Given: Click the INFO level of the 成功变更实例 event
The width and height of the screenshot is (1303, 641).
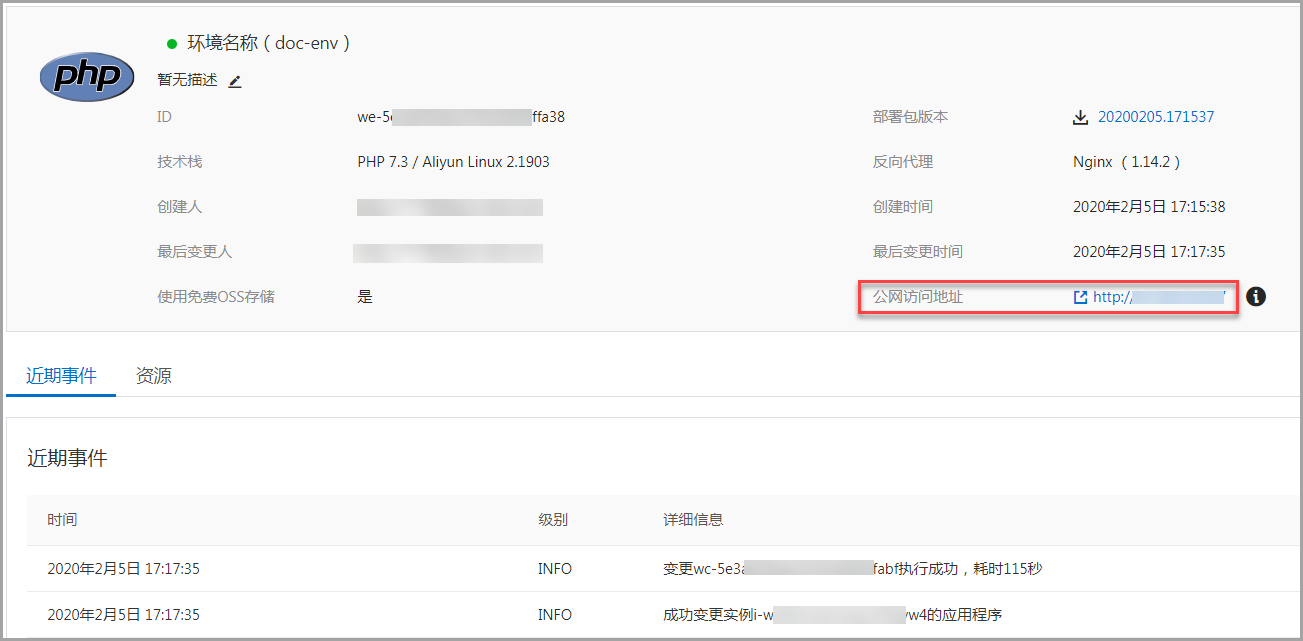Looking at the screenshot, I should (555, 614).
